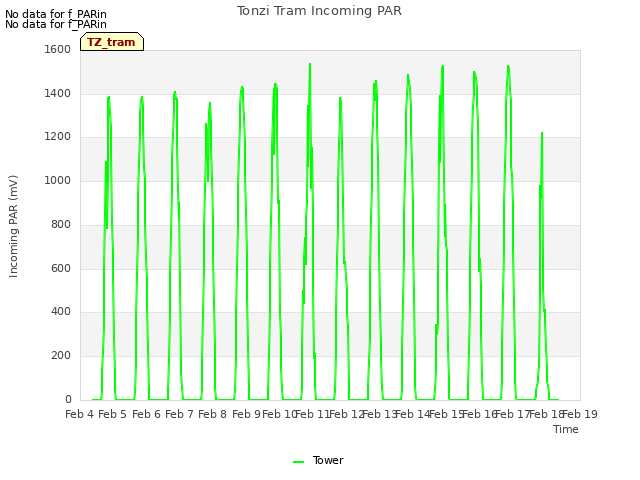640x480 pixels.
Task: Click the Feb 9 date label
Action: pos(246,414)
